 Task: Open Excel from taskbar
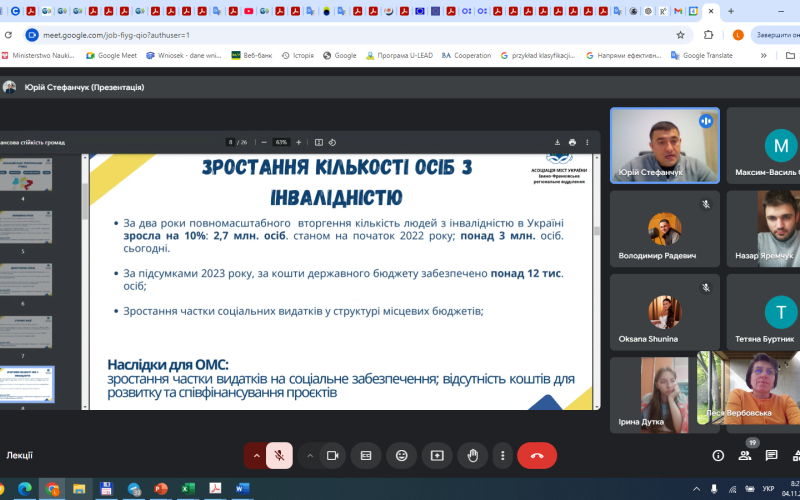(188, 489)
